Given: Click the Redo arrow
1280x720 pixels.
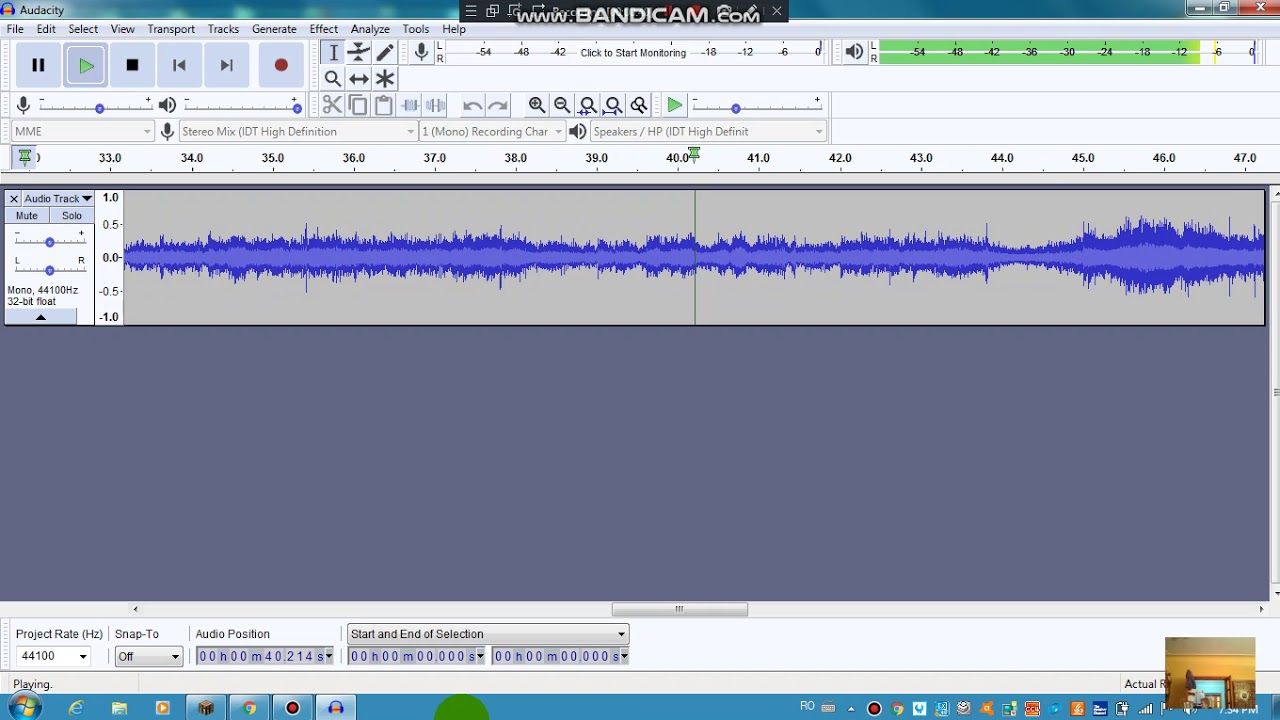Looking at the screenshot, I should (x=498, y=105).
